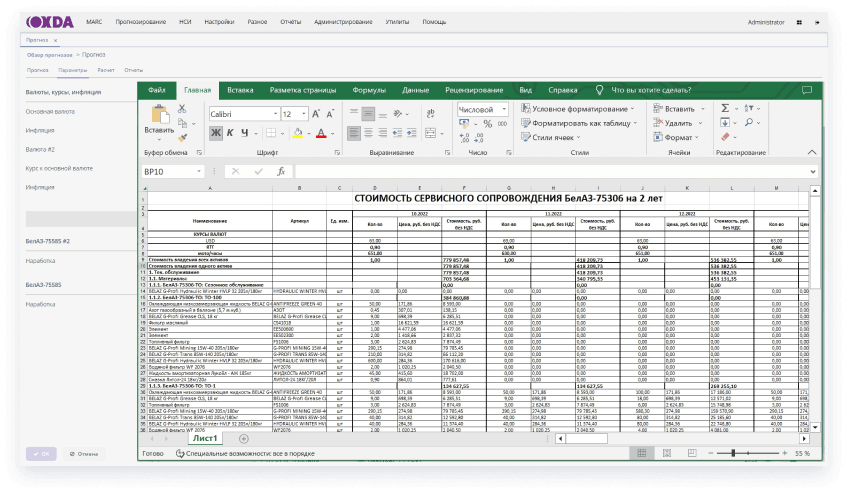Toggle center text alignment

tap(368, 133)
